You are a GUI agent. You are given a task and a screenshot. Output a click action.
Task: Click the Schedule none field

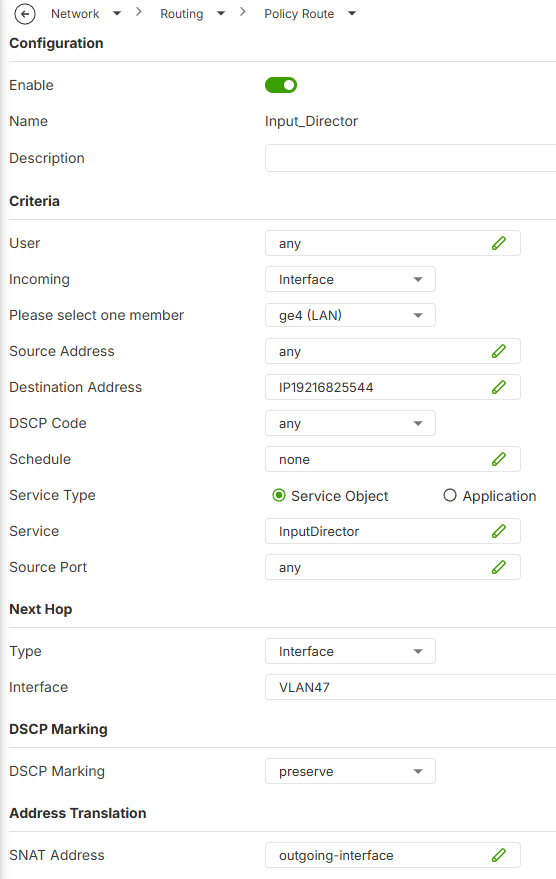click(x=393, y=460)
